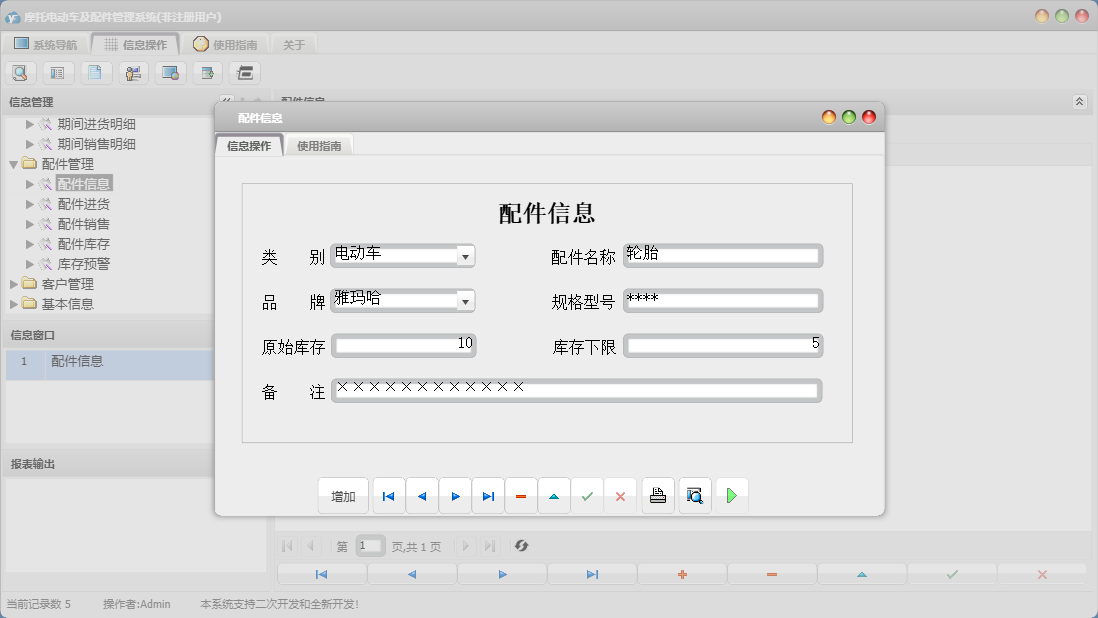1098x618 pixels.
Task: Click the 备注 remarks text field
Action: (x=577, y=391)
